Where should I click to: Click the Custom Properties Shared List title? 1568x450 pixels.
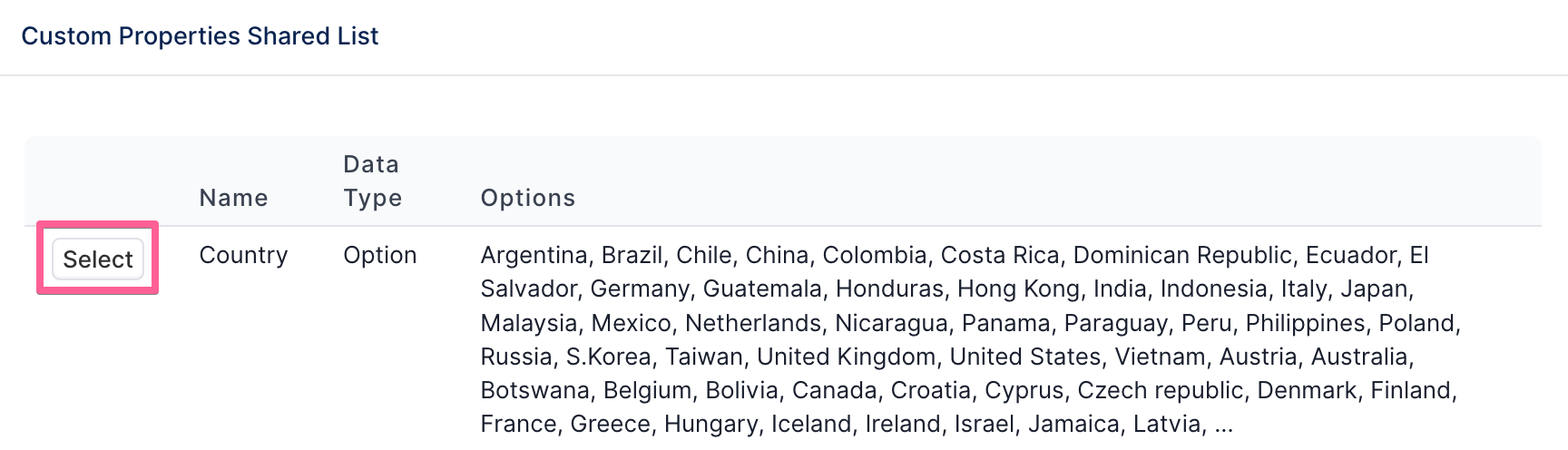point(200,36)
